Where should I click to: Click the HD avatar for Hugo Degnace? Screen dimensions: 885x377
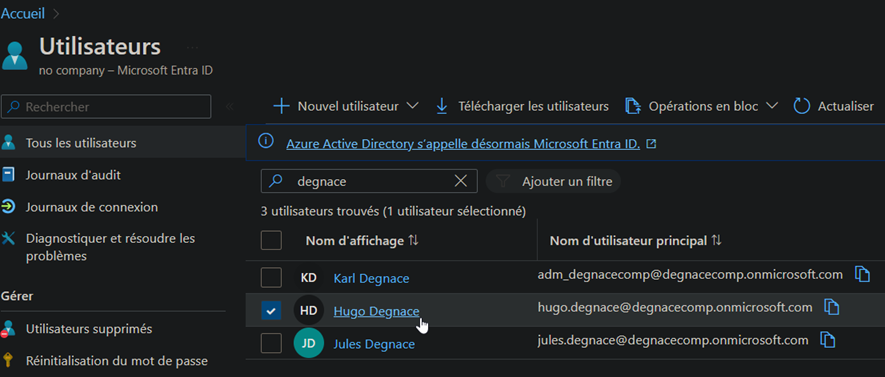(309, 310)
